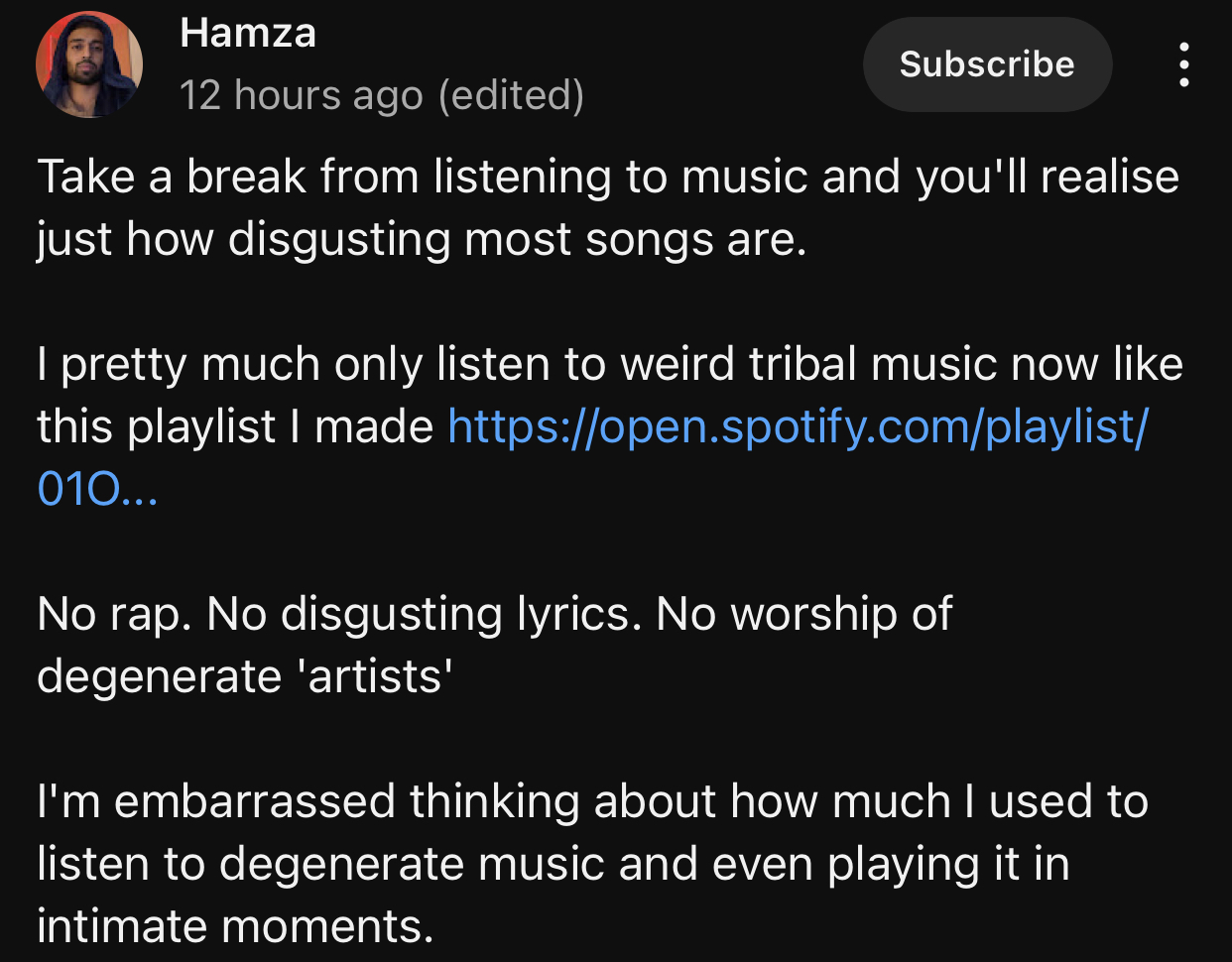1232x962 pixels.
Task: Open Hamza's profile picture avatar
Action: click(x=89, y=64)
